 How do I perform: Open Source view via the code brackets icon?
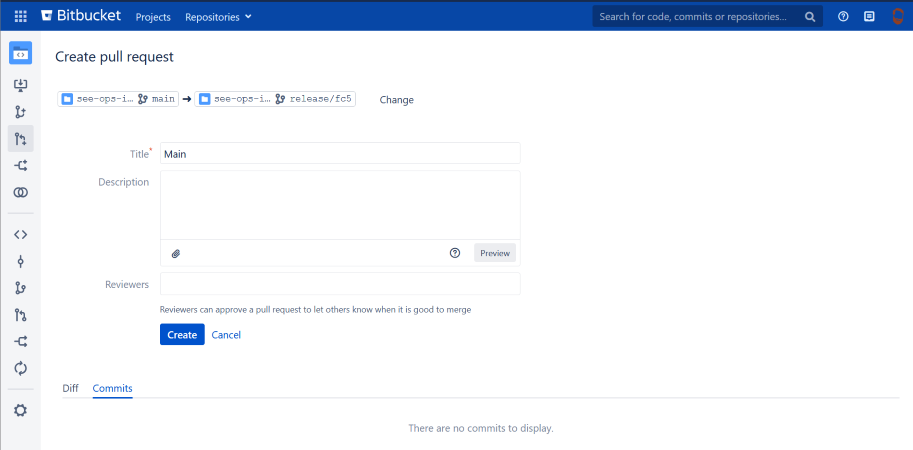(x=20, y=235)
